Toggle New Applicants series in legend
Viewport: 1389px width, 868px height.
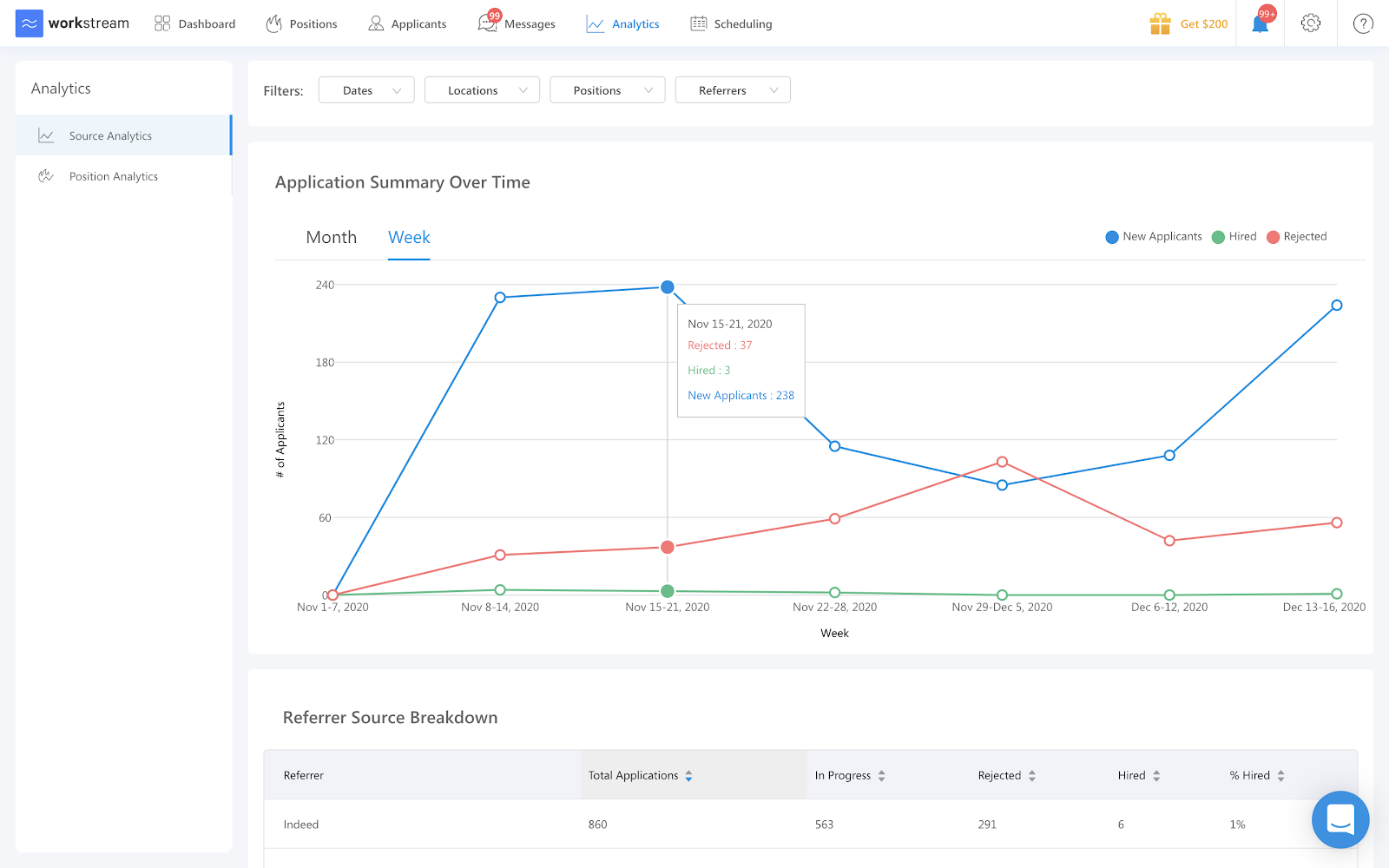click(x=1154, y=237)
